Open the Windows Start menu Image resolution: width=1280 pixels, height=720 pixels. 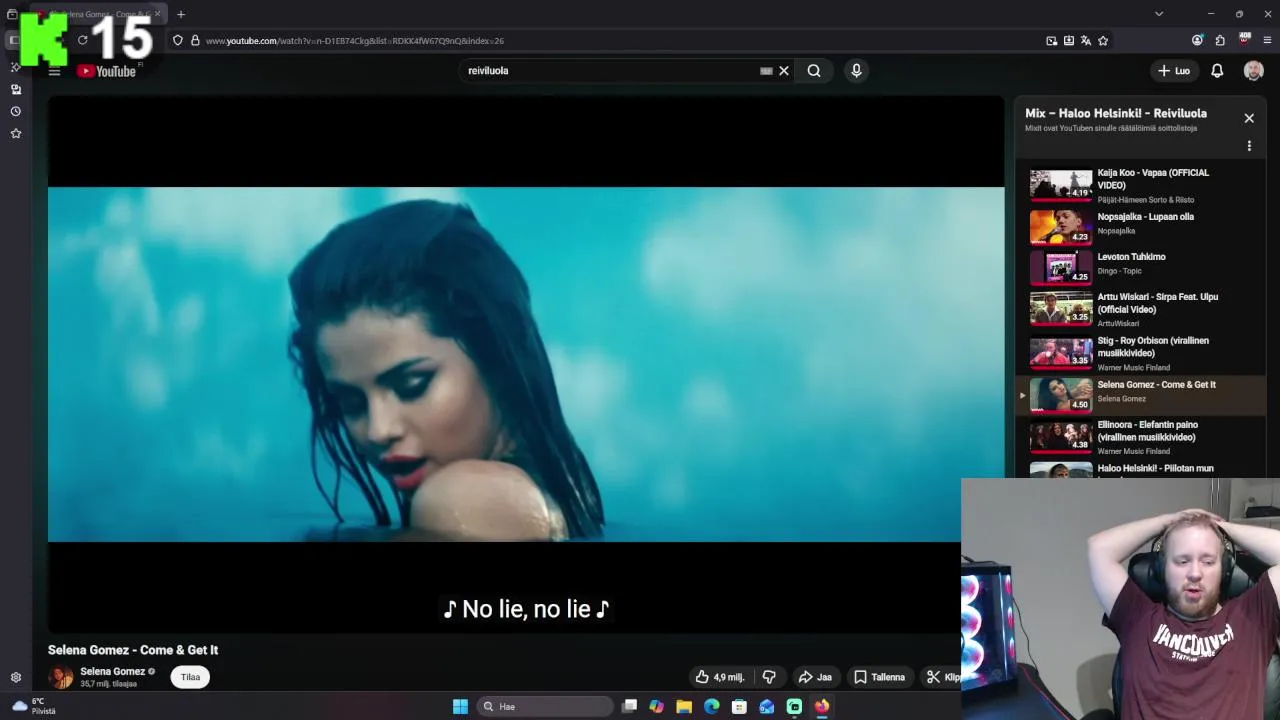460,707
